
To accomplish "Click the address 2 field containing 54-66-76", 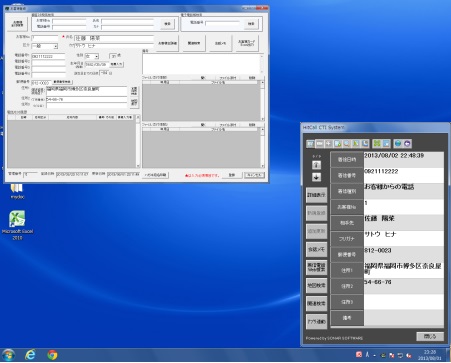I will 87,99.
